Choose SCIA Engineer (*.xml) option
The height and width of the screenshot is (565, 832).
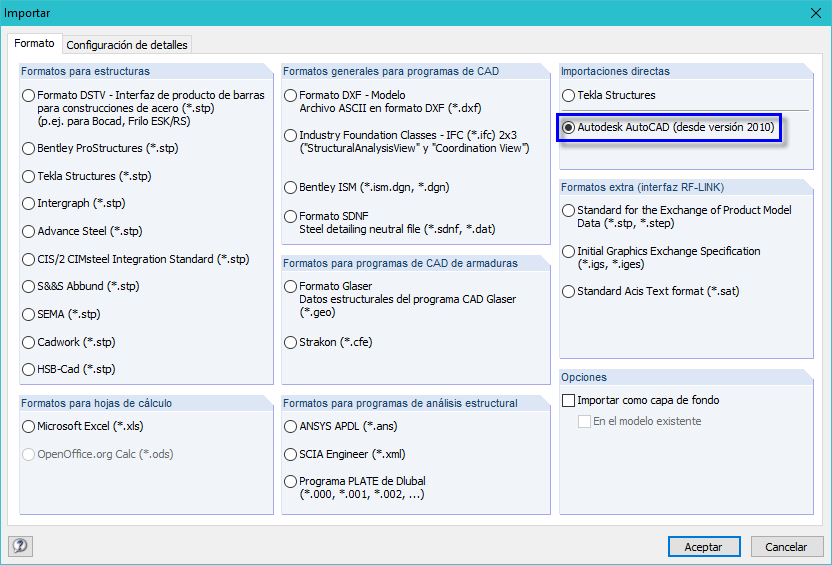[290, 455]
